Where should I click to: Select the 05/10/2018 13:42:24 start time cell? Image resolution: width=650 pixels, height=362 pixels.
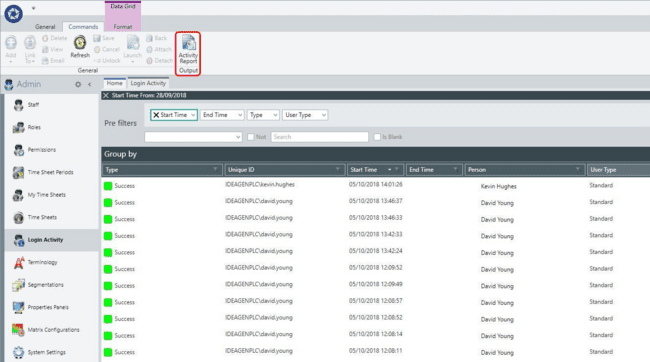click(x=376, y=251)
